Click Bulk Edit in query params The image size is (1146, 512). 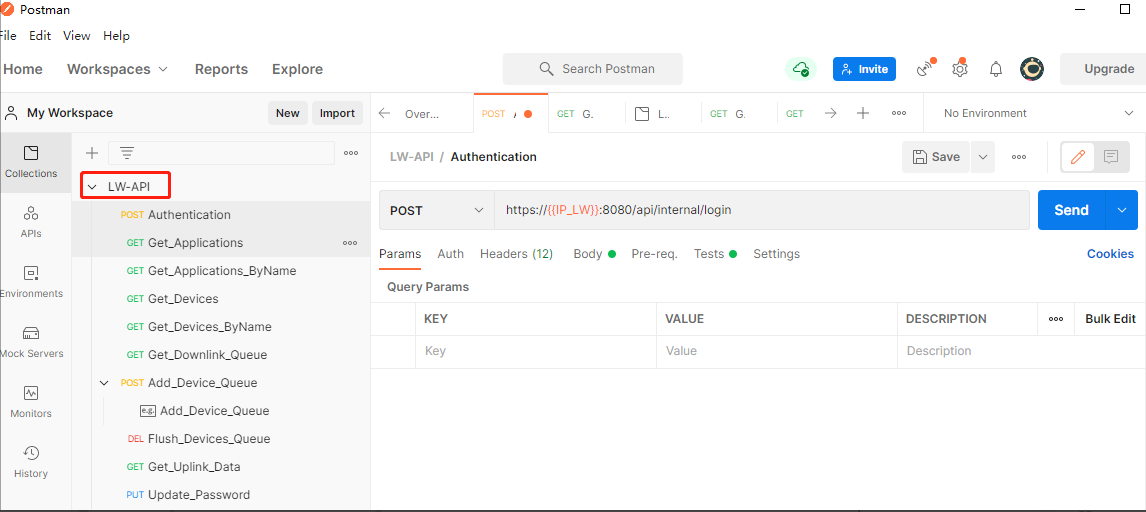[1110, 319]
